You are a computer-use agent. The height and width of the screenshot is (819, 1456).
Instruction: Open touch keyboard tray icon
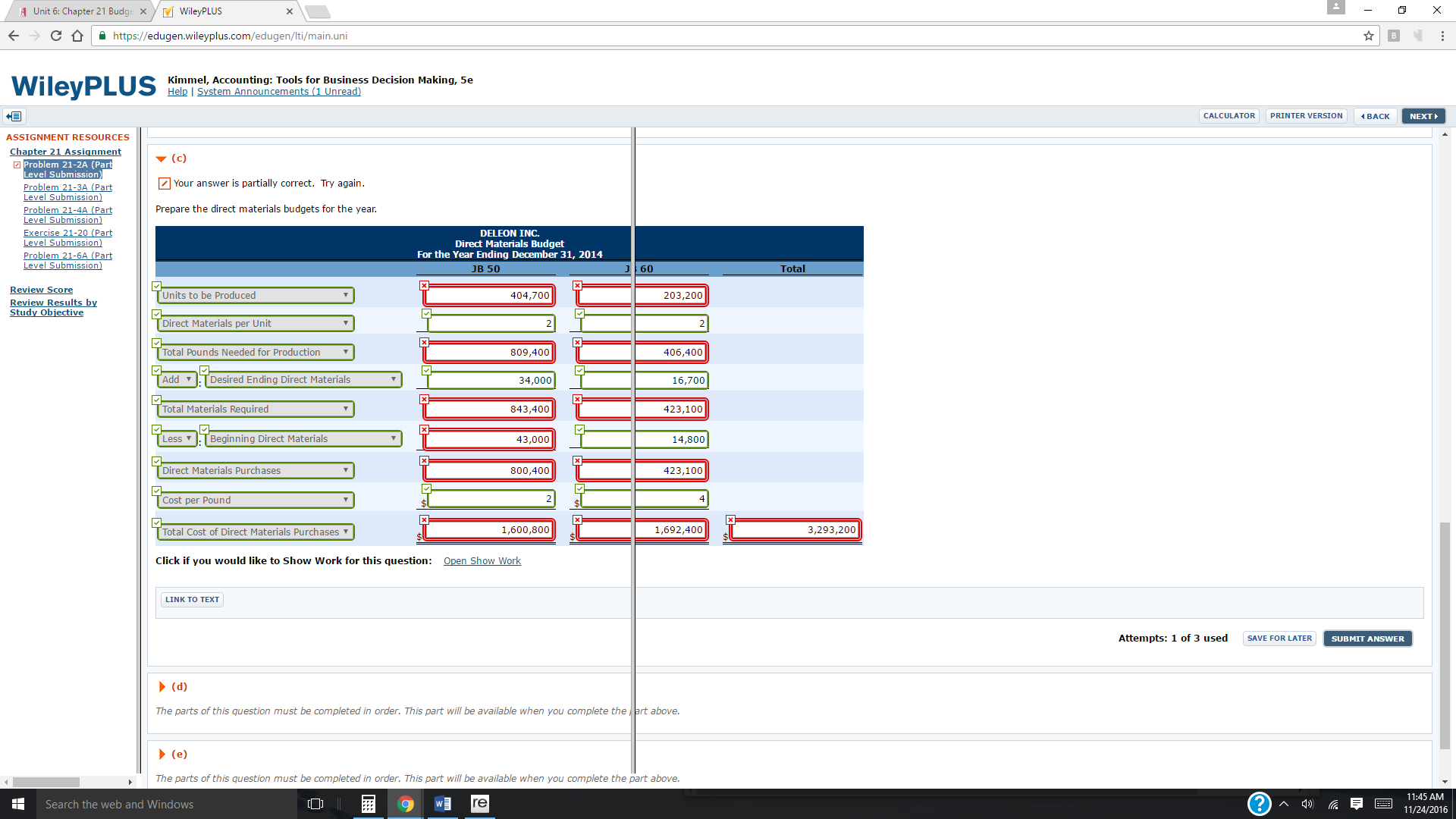point(1383,804)
